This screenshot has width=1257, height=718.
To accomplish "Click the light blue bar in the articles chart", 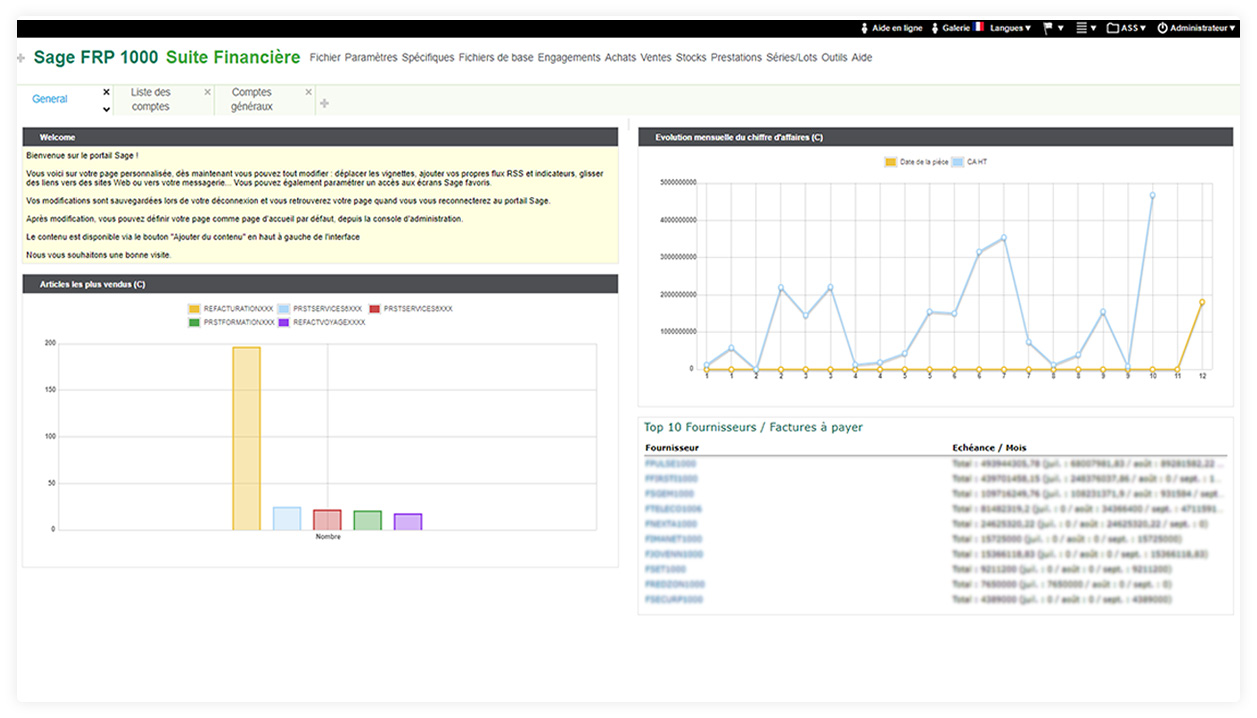I will [287, 518].
